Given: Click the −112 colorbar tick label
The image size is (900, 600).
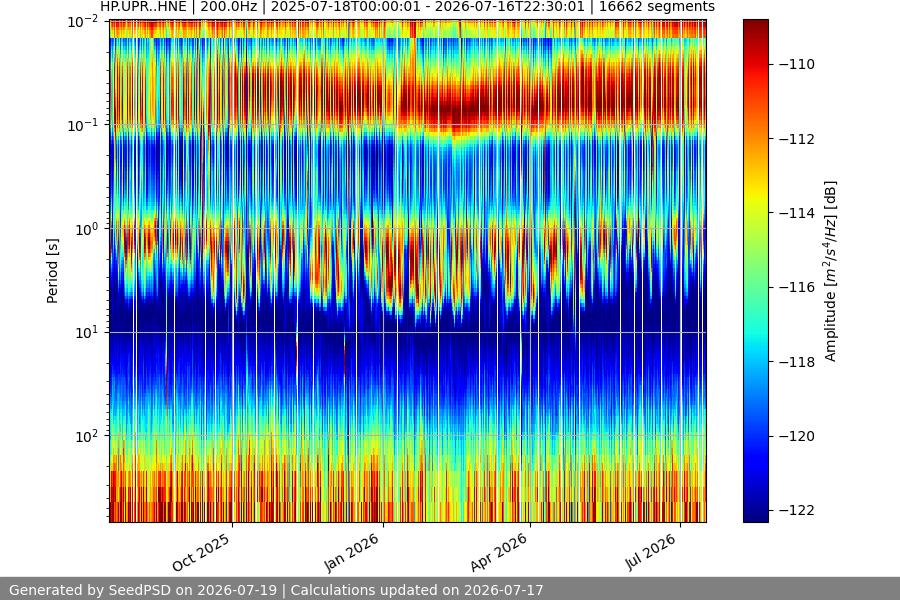Looking at the screenshot, I should point(797,139).
